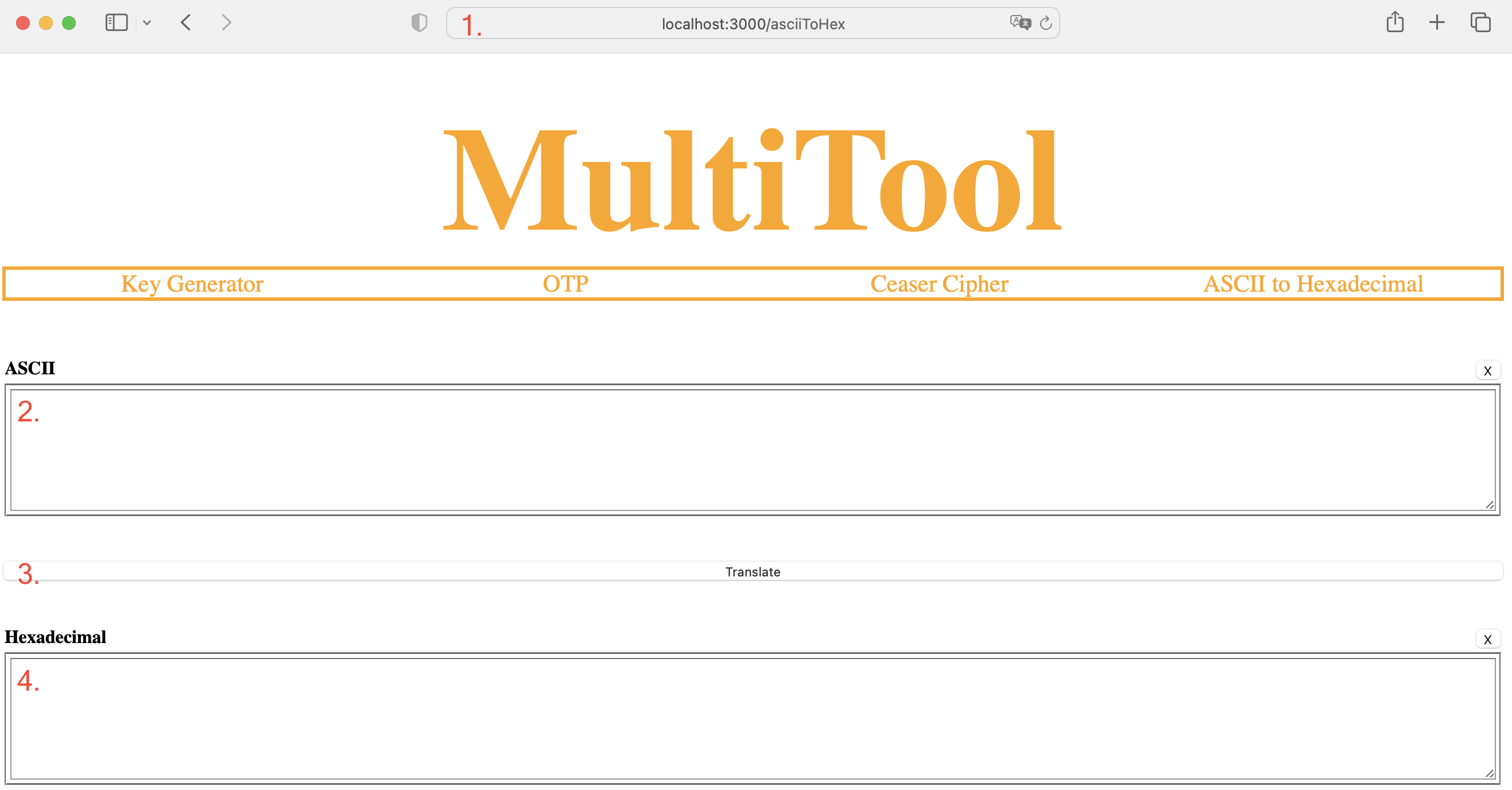1512x790 pixels.
Task: Click the privacy shield icon
Action: click(418, 23)
